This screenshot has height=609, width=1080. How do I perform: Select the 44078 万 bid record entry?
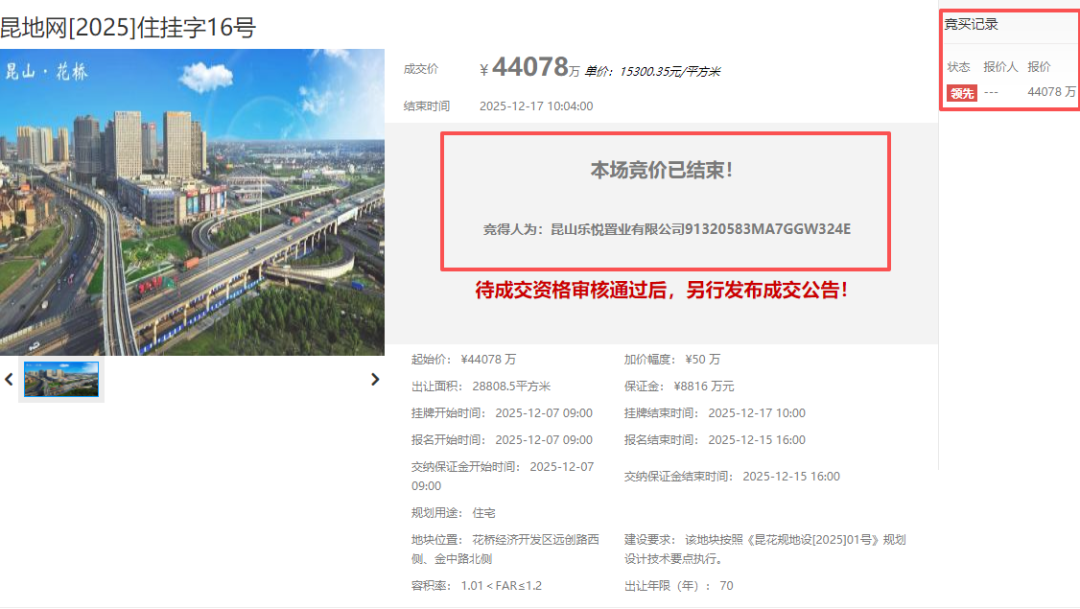click(1051, 92)
